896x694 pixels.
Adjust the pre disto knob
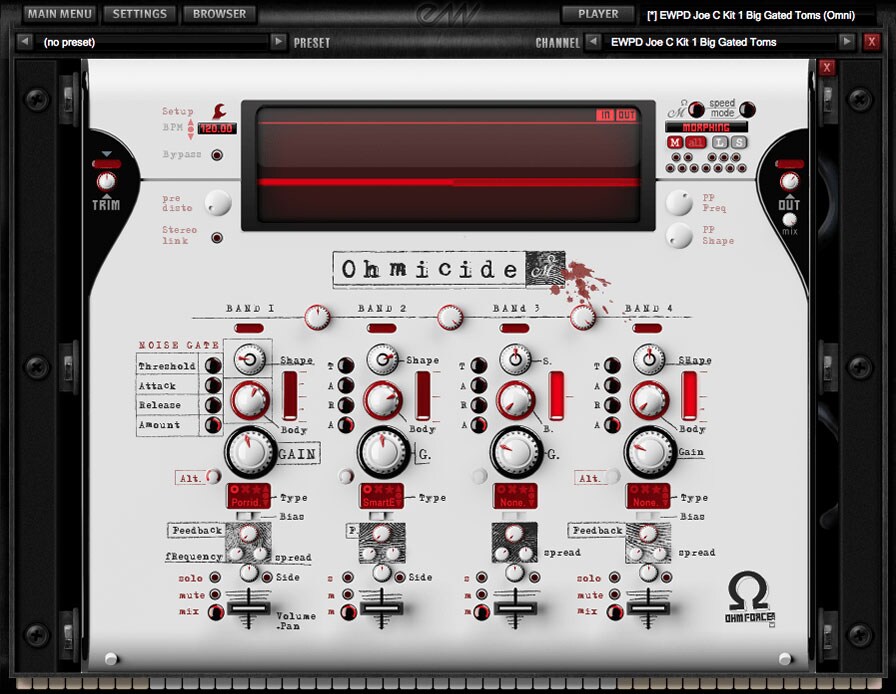tap(217, 203)
